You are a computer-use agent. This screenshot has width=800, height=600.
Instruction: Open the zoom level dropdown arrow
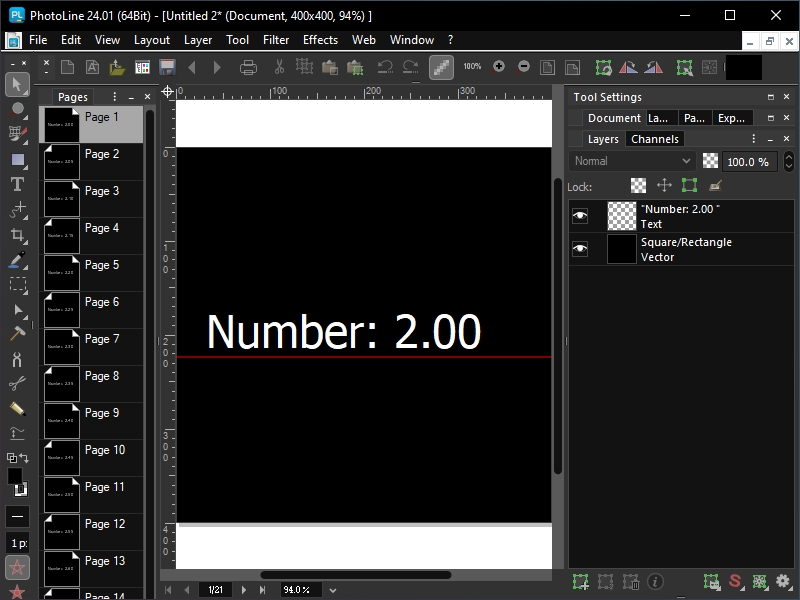333,590
